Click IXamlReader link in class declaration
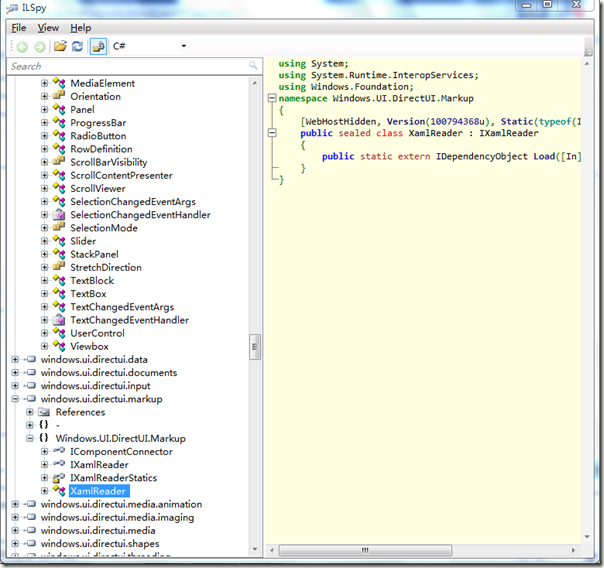This screenshot has width=604, height=568. [x=509, y=133]
